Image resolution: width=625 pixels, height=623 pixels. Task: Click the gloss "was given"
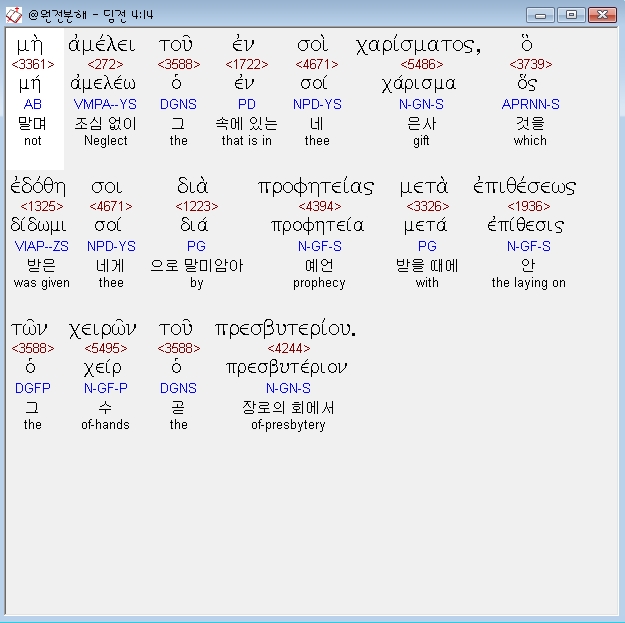point(42,283)
